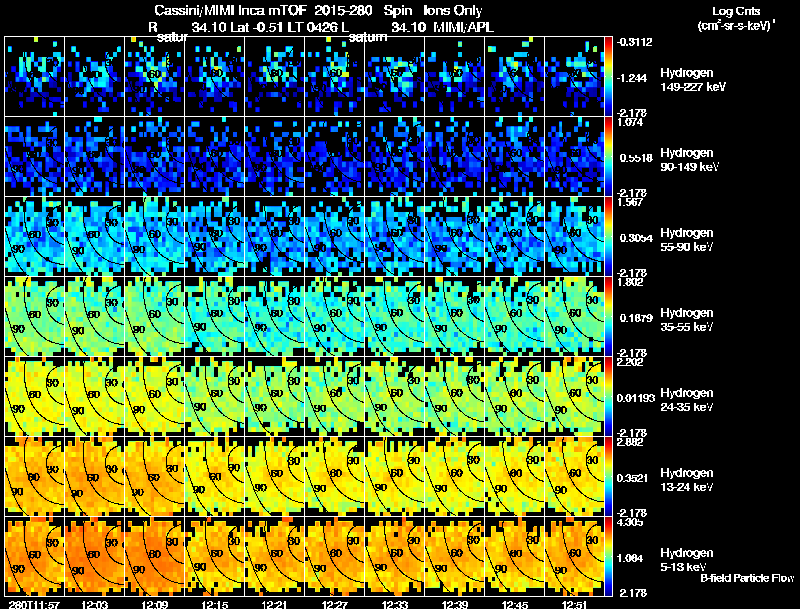
Task: Click the 280T11:57 time label
Action: pos(34,604)
